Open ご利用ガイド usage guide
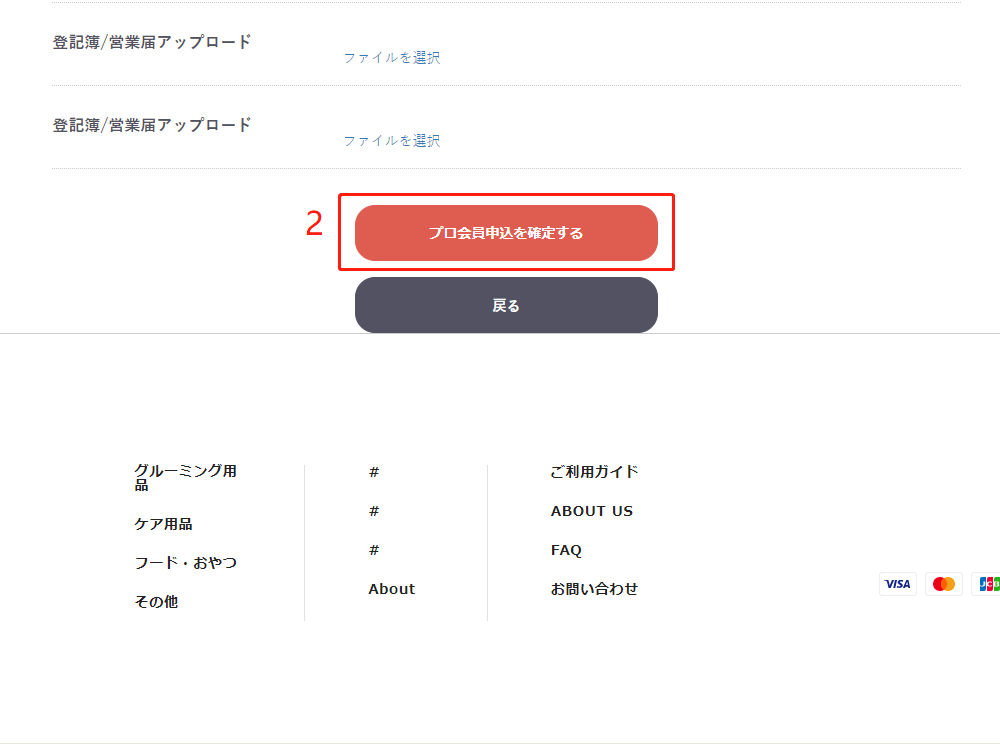The height and width of the screenshot is (750, 1000). tap(594, 472)
